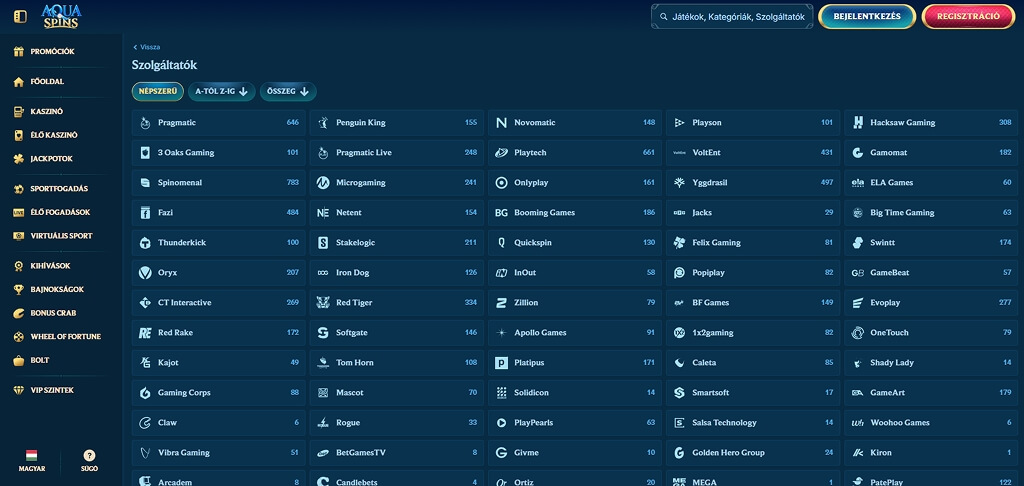Click the Hacksaw Gaming logo icon
The image size is (1024, 486).
[858, 123]
